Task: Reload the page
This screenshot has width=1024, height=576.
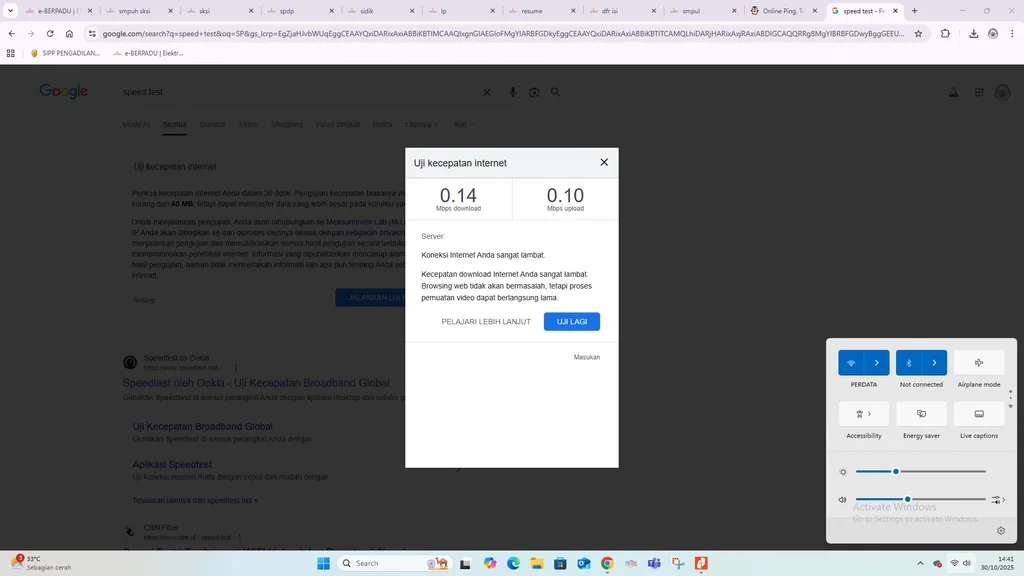Action: pos(49,33)
